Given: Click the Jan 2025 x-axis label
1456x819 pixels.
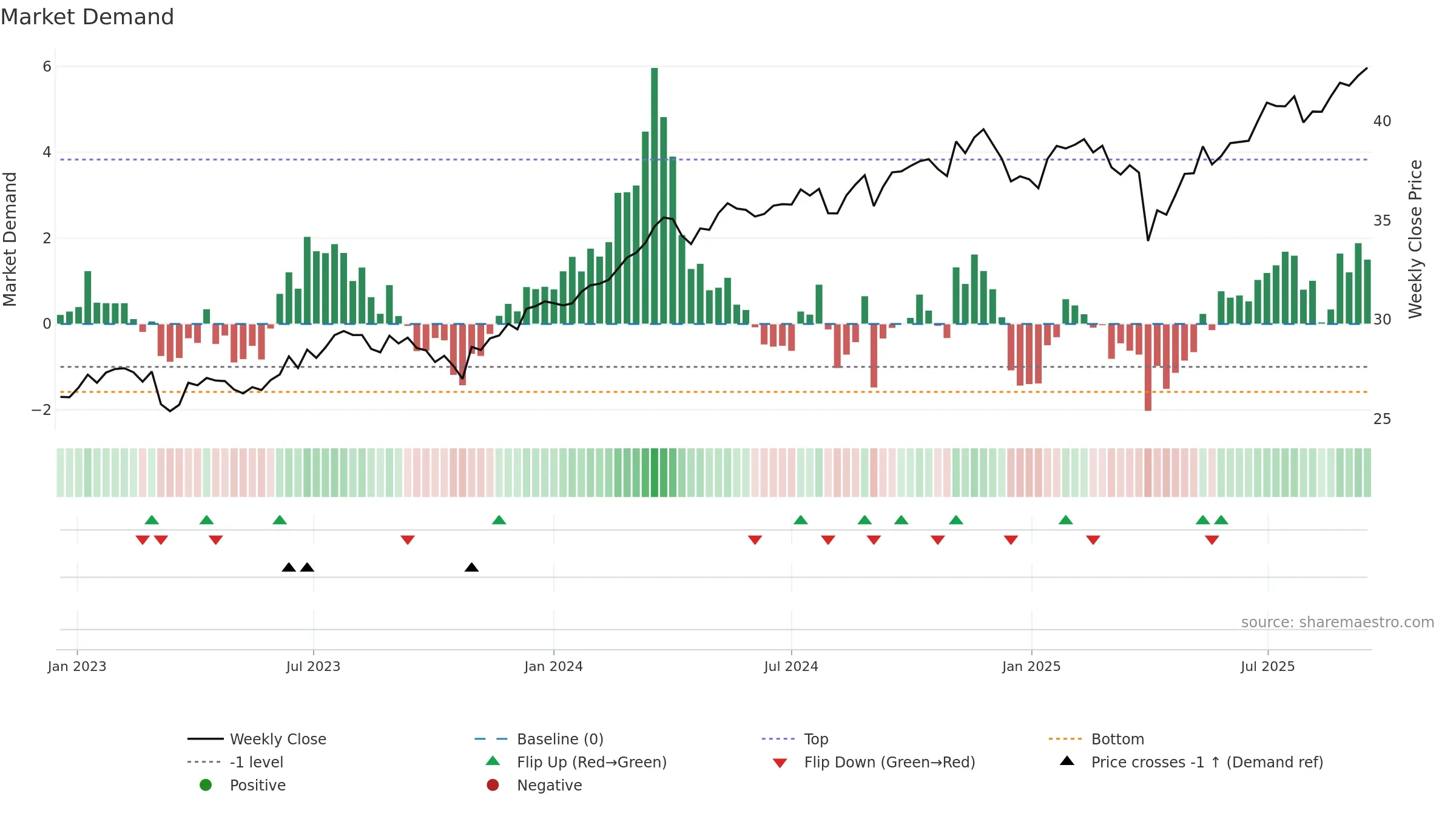Looking at the screenshot, I should (1031, 666).
